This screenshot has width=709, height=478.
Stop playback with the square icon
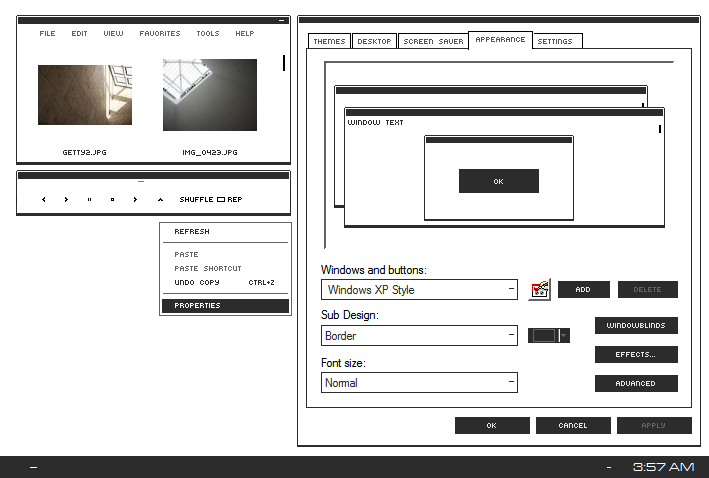(x=113, y=199)
